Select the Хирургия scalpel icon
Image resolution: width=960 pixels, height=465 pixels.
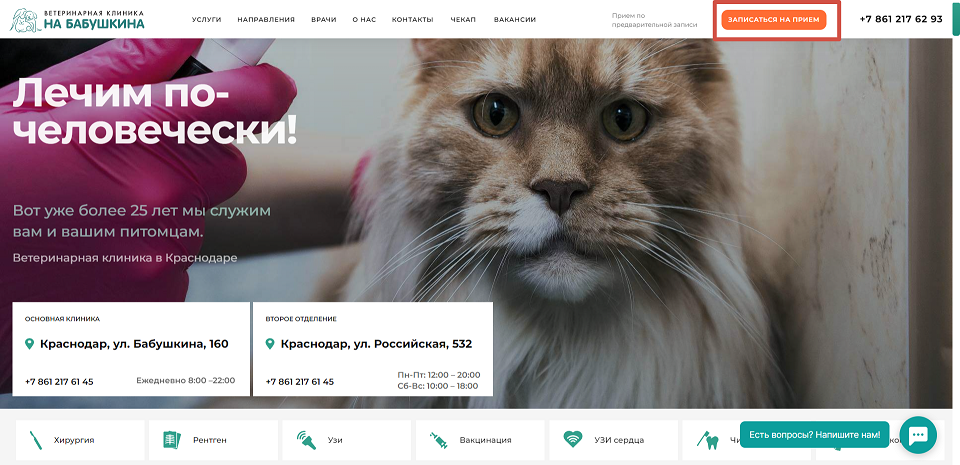point(36,440)
